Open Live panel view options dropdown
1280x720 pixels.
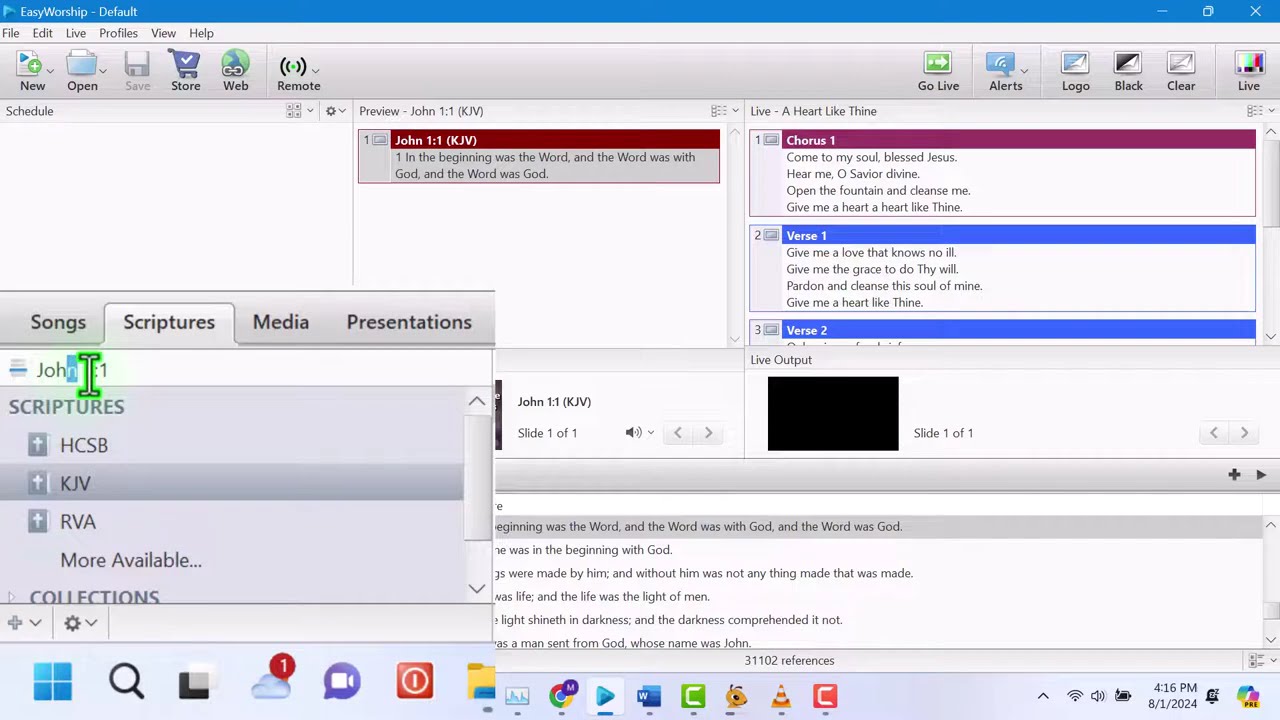click(1260, 111)
